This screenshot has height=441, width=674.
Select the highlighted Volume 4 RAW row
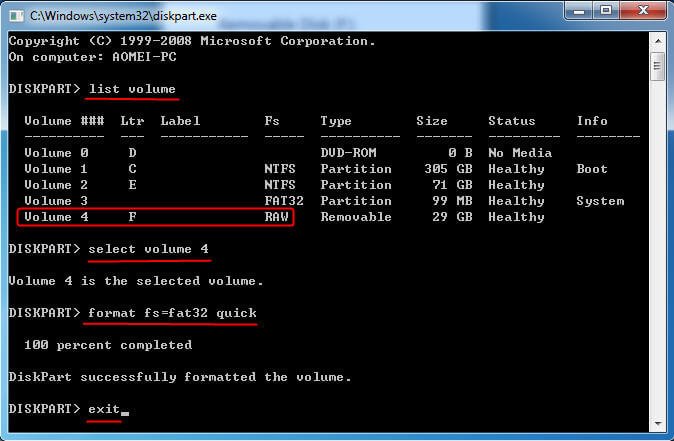coord(155,217)
